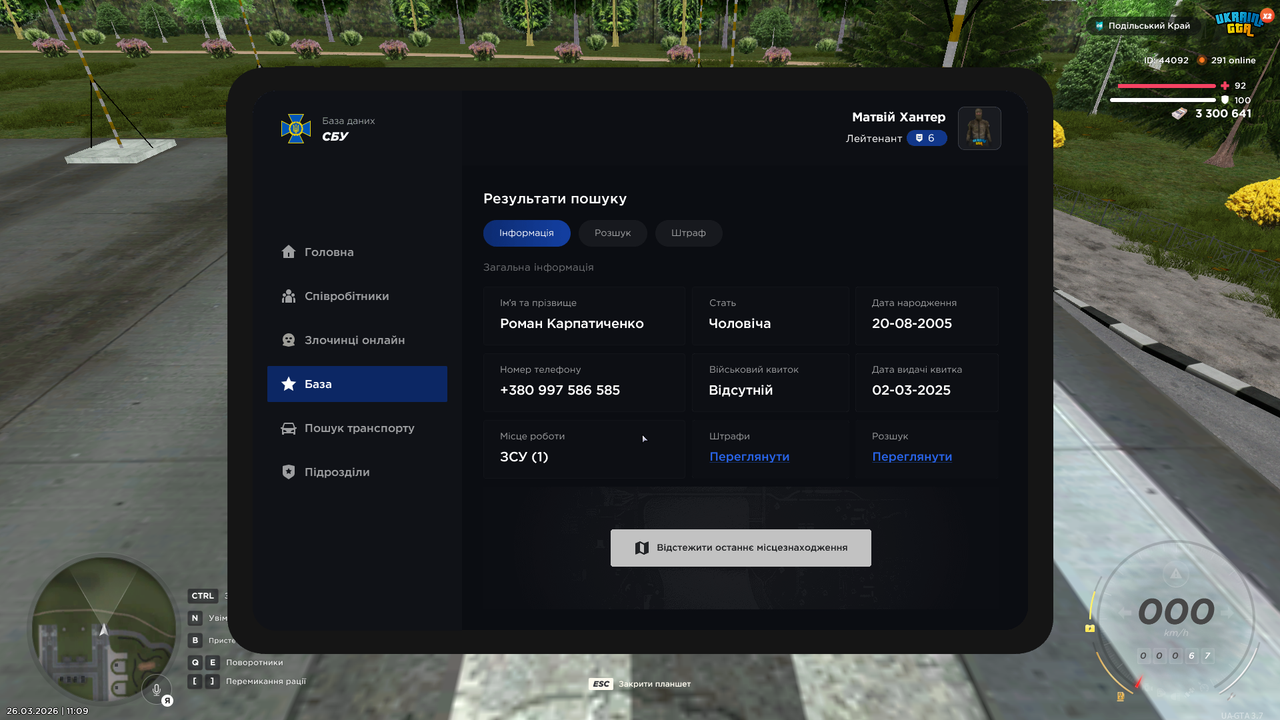Screen dimensions: 1280x720
Task: Switch to the Розшук tab
Action: point(613,233)
